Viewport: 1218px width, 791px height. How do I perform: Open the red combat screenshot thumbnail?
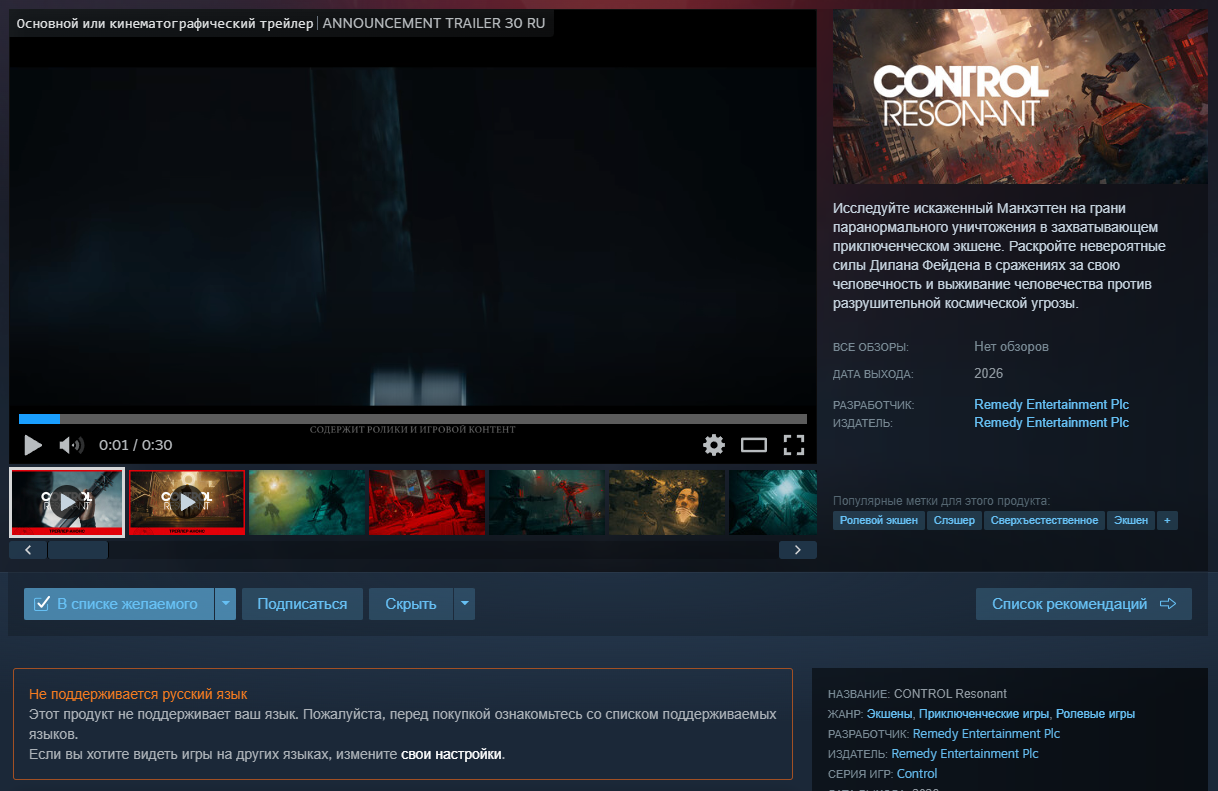tap(427, 502)
